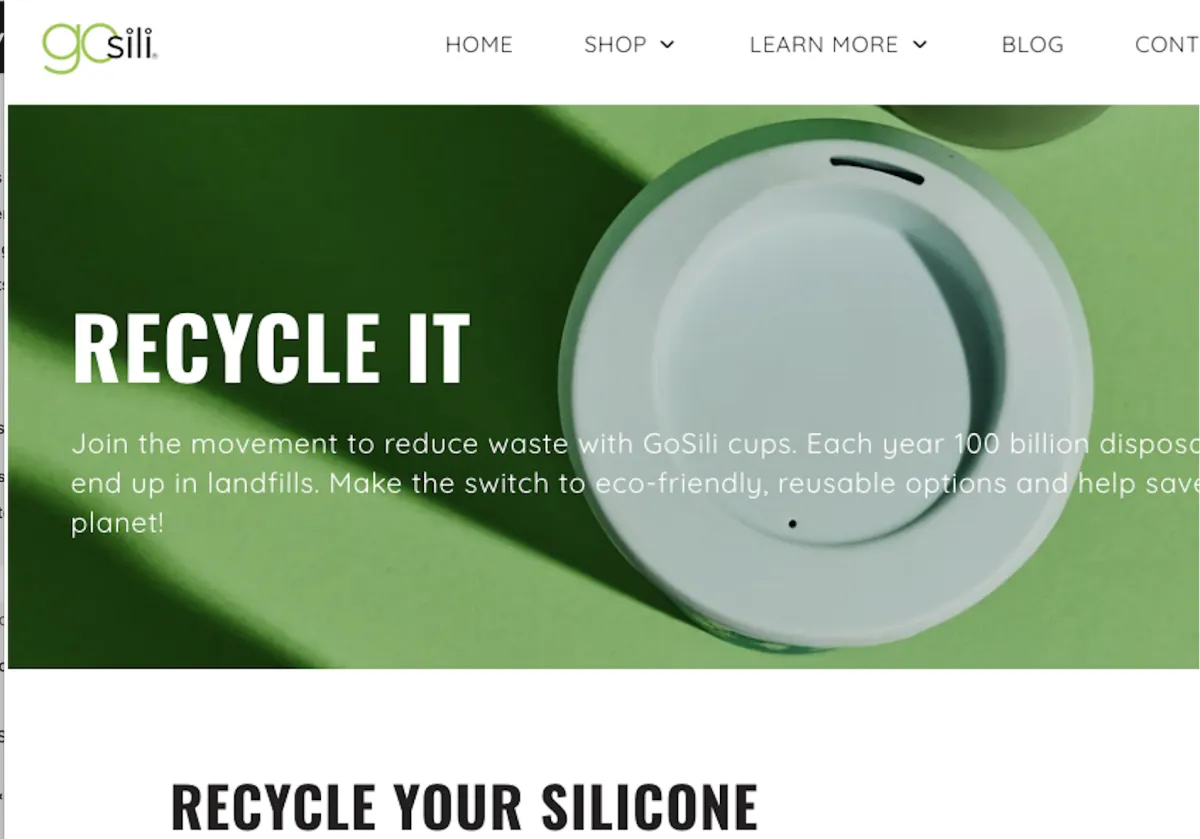Click the "Join the movement" hero paragraph
Viewport: 1200px width, 839px height.
(x=635, y=483)
